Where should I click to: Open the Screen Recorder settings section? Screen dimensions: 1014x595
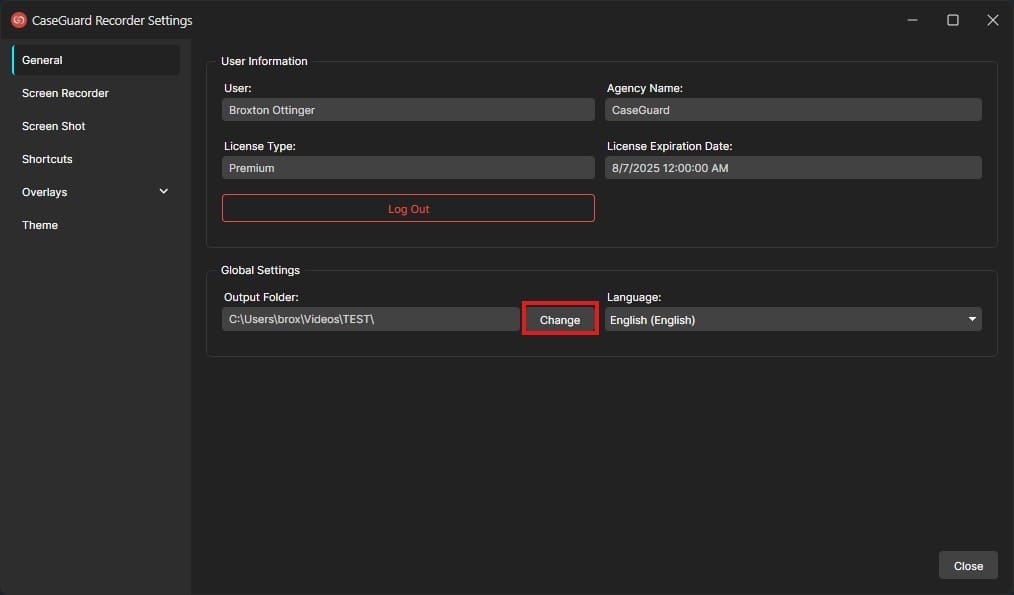65,92
